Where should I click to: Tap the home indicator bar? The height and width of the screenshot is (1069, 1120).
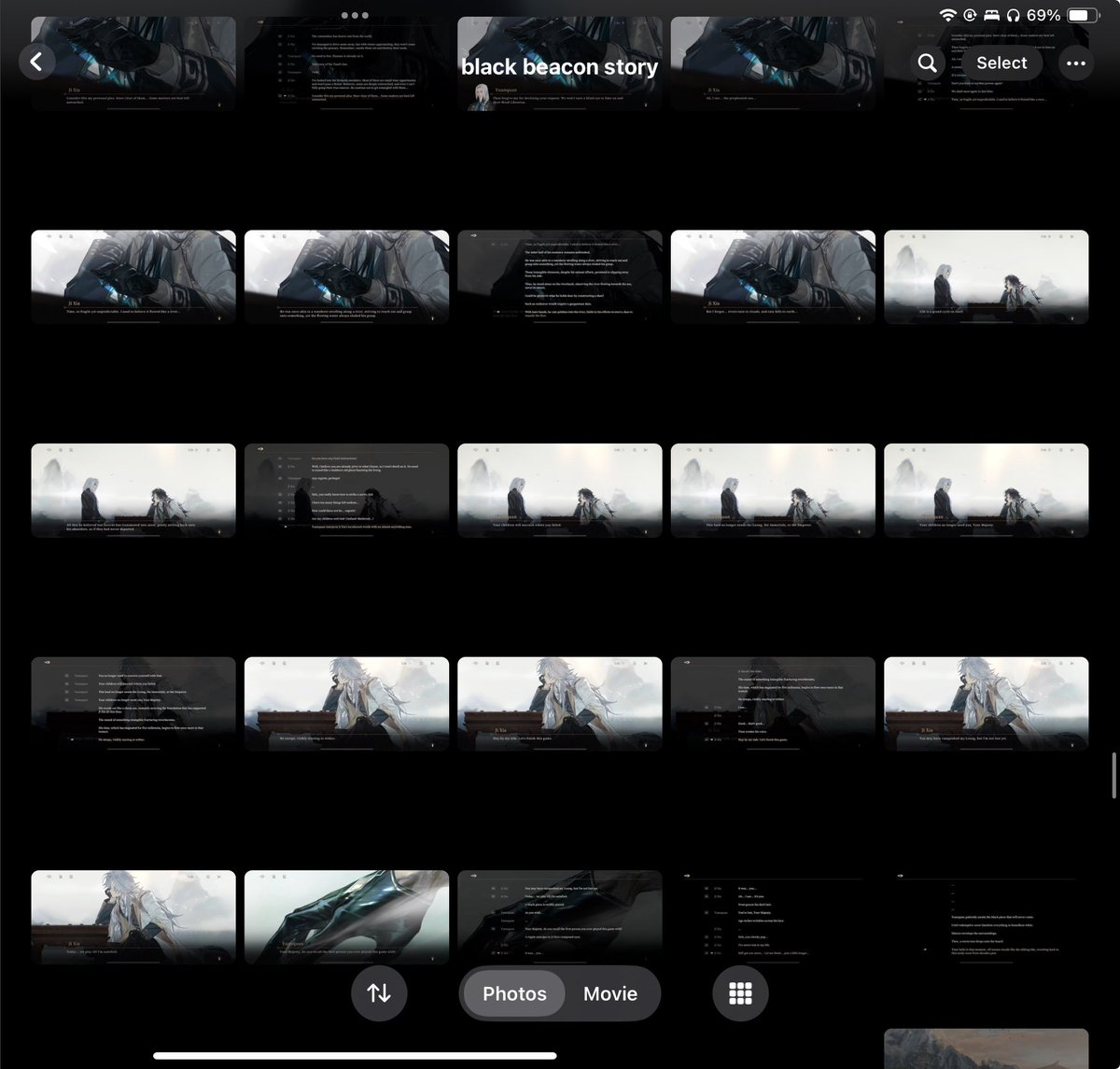[355, 1056]
